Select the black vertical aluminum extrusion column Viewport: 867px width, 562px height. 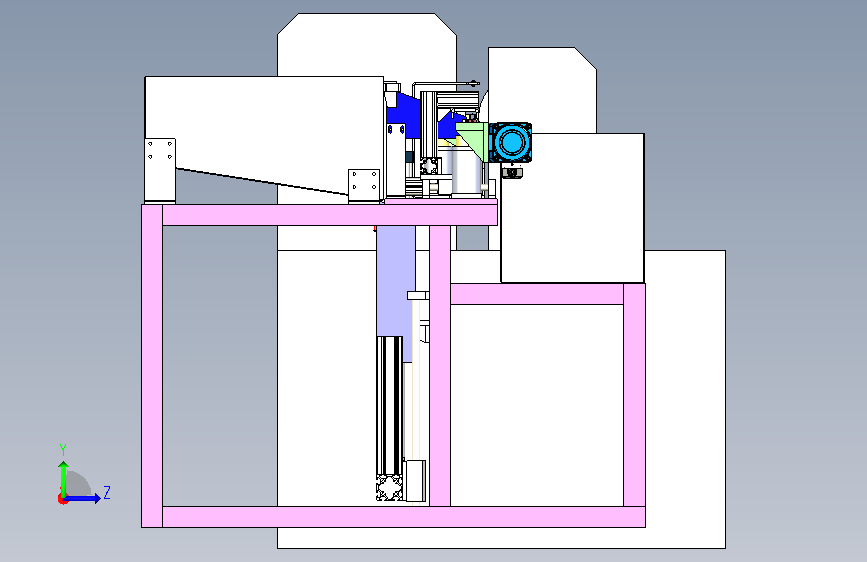[390, 405]
